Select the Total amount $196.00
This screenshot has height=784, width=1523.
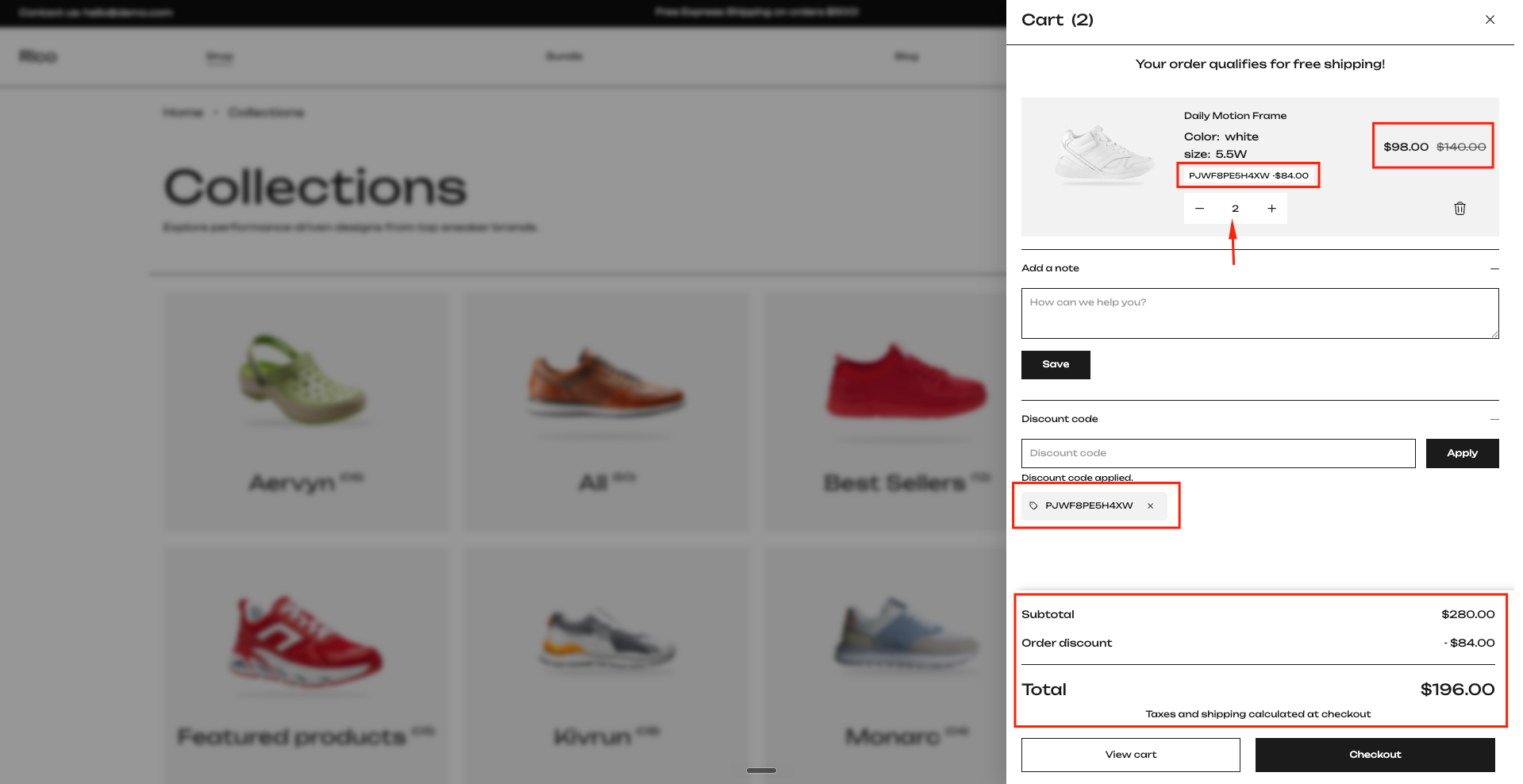(x=1457, y=690)
